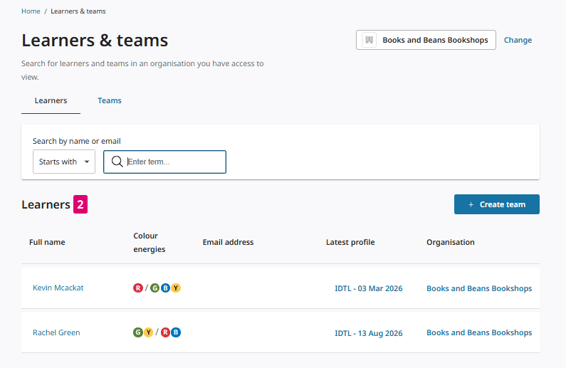Open Rachel Green's learner page

(x=56, y=333)
